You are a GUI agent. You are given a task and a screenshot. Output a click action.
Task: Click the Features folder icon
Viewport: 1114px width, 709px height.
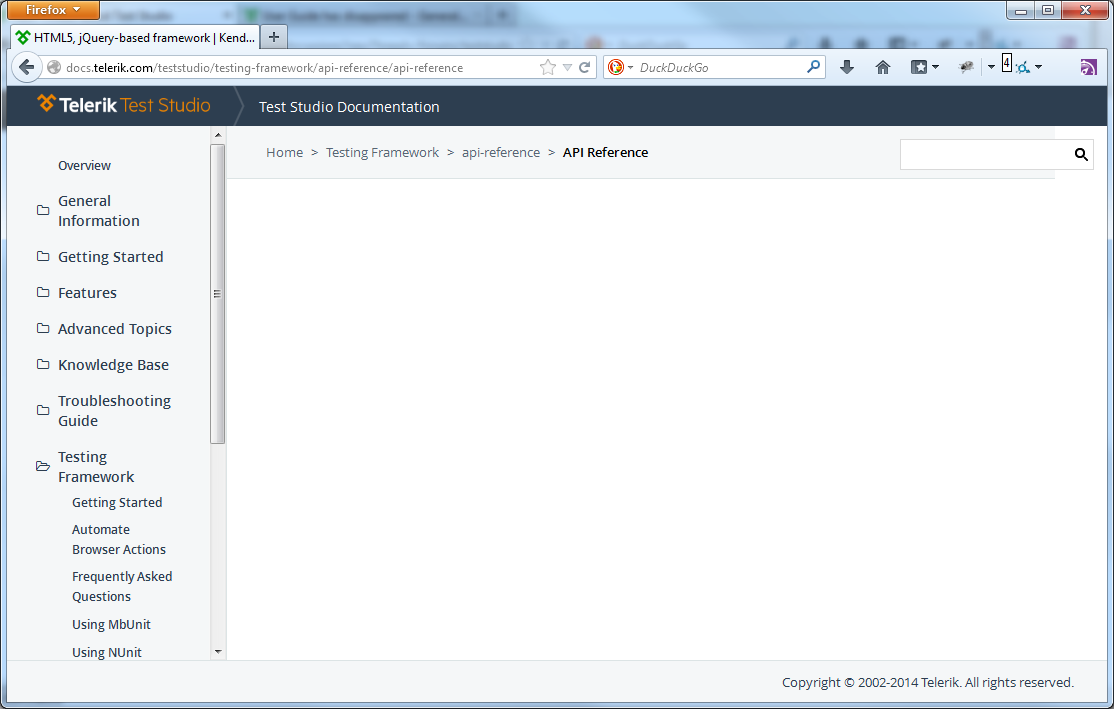click(x=43, y=293)
